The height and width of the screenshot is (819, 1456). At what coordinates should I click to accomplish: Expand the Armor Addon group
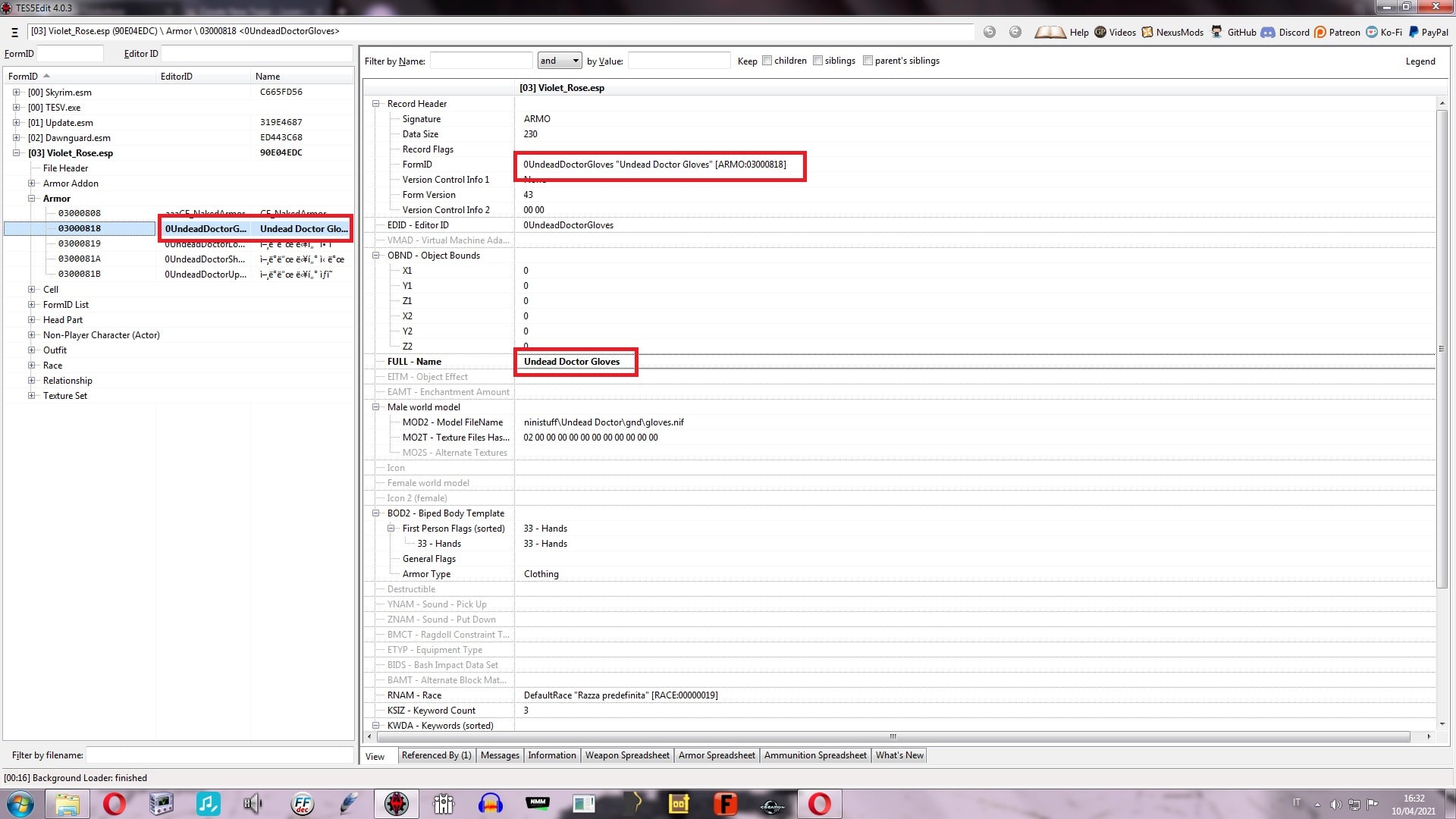pos(31,184)
